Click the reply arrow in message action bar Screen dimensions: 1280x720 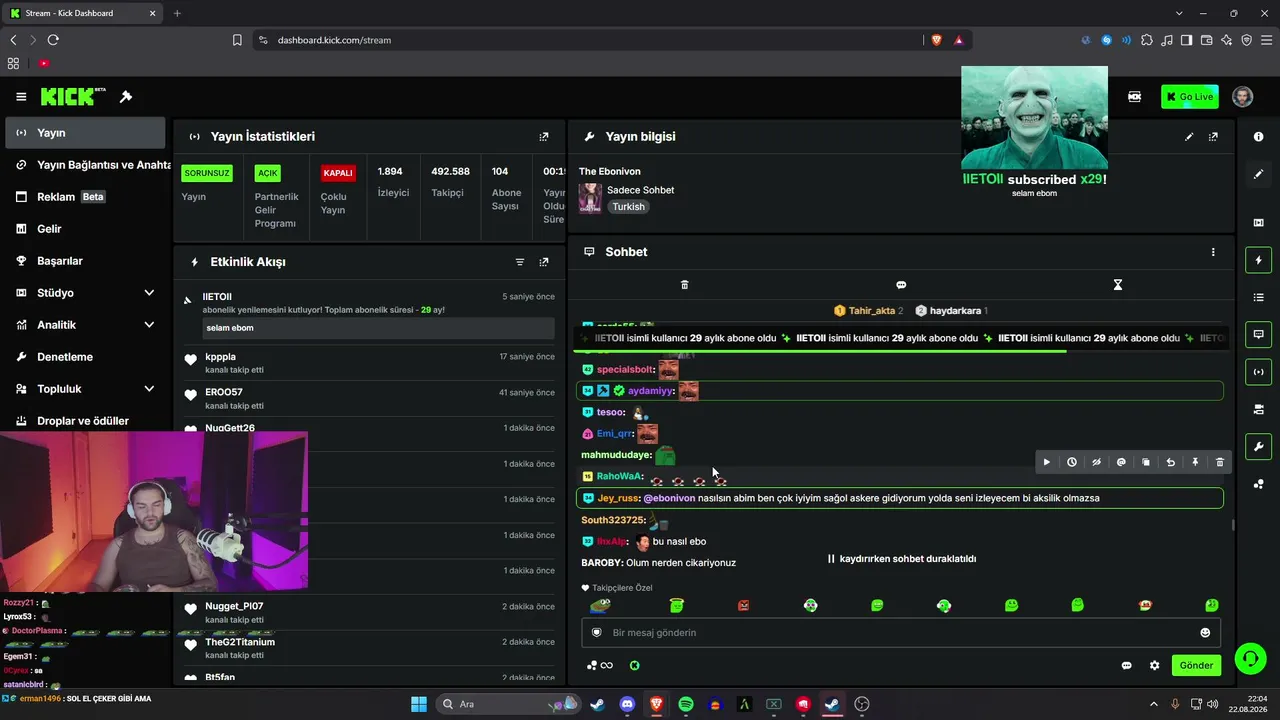(1171, 462)
